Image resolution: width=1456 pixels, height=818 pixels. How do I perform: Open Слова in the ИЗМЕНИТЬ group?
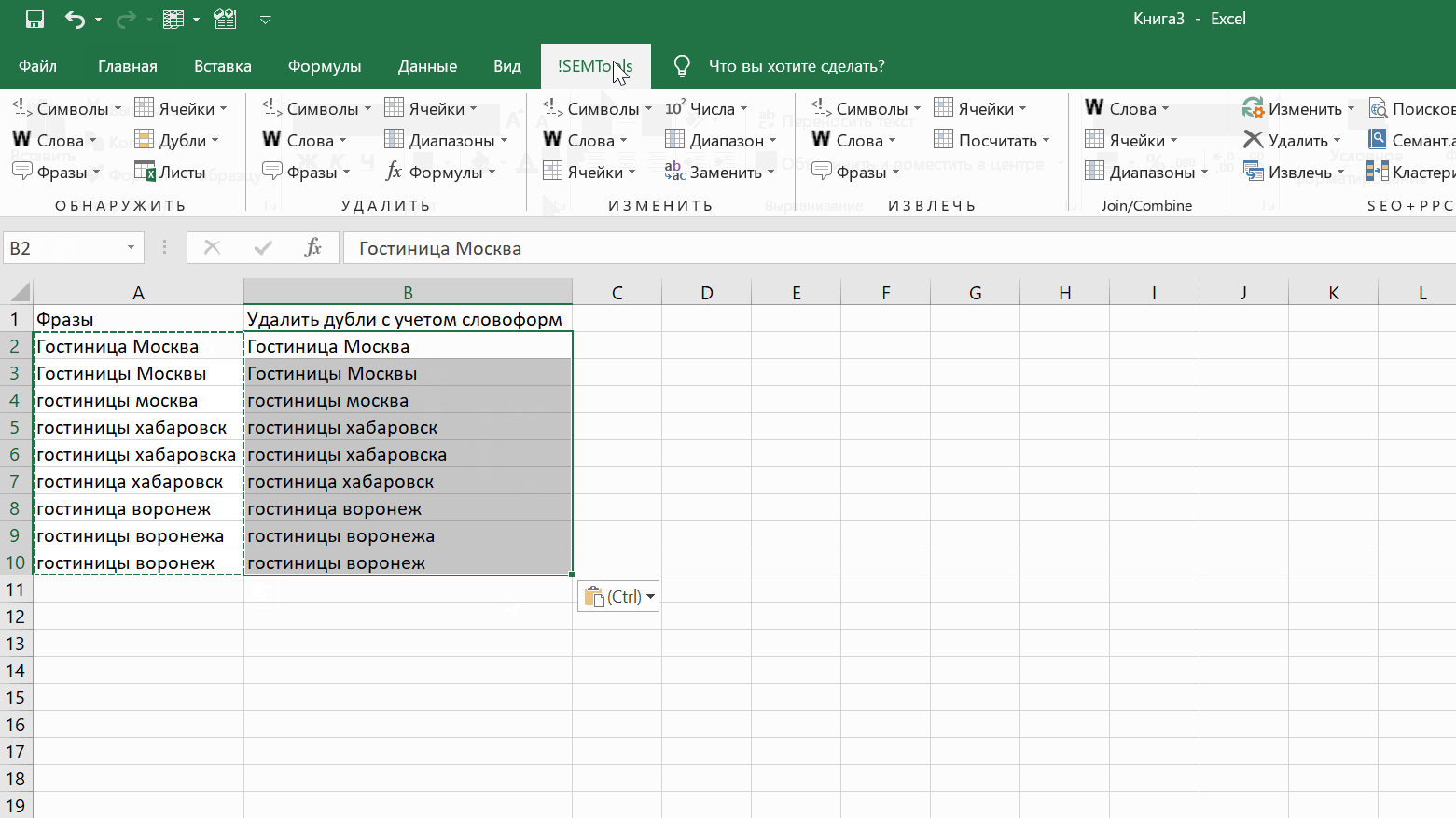[586, 141]
